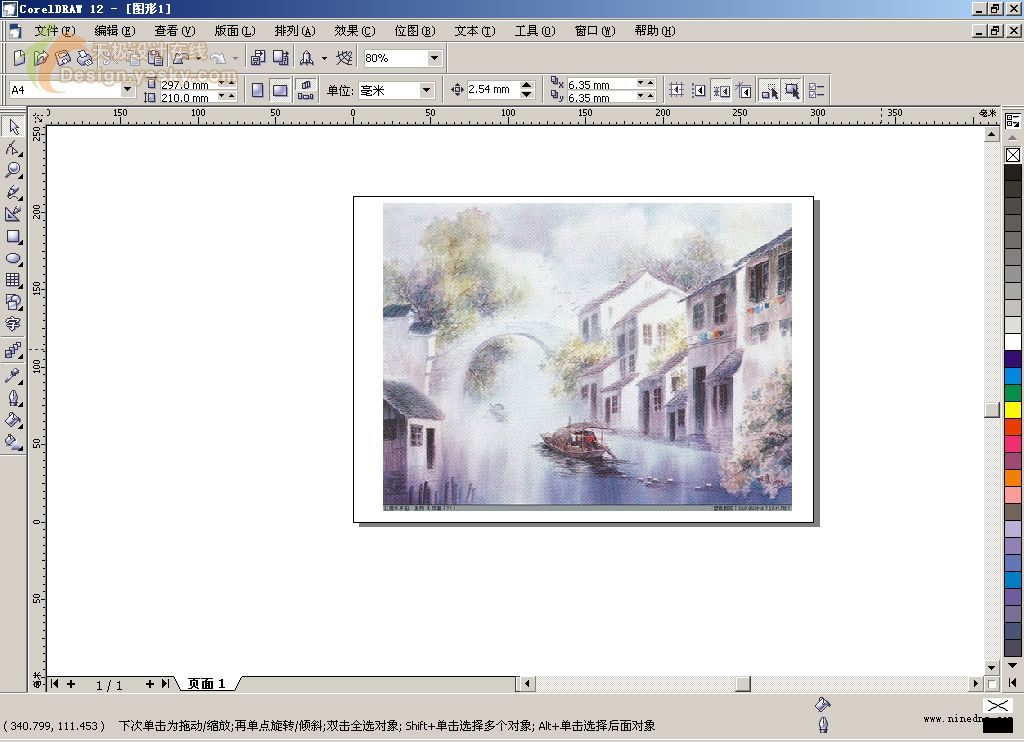Toggle Dynamic Guides

[x=743, y=90]
